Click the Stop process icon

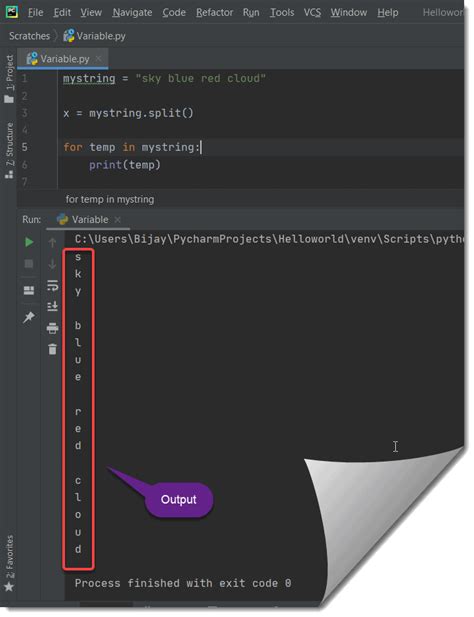(29, 263)
